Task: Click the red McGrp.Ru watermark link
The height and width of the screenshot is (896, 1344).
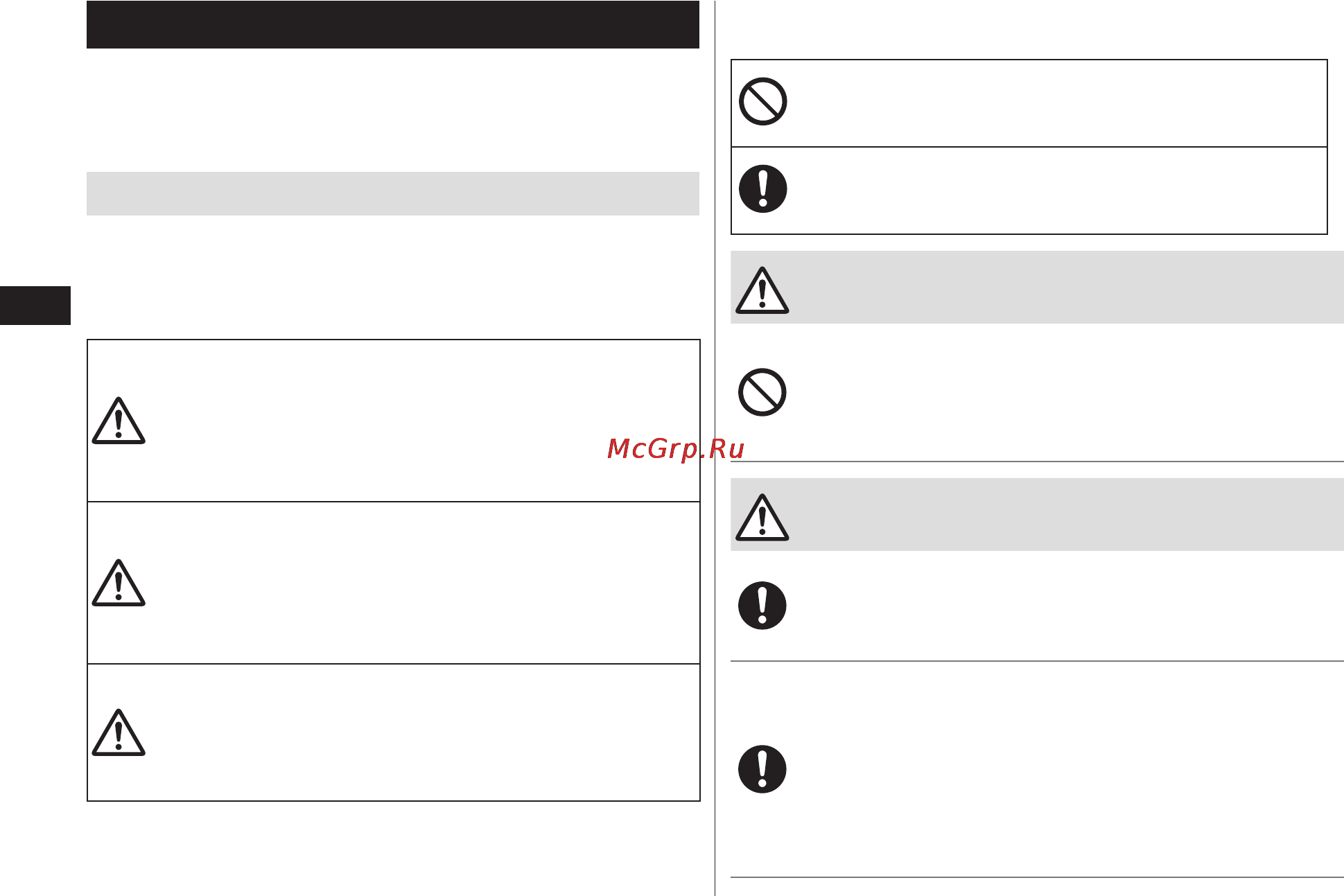Action: (x=675, y=449)
